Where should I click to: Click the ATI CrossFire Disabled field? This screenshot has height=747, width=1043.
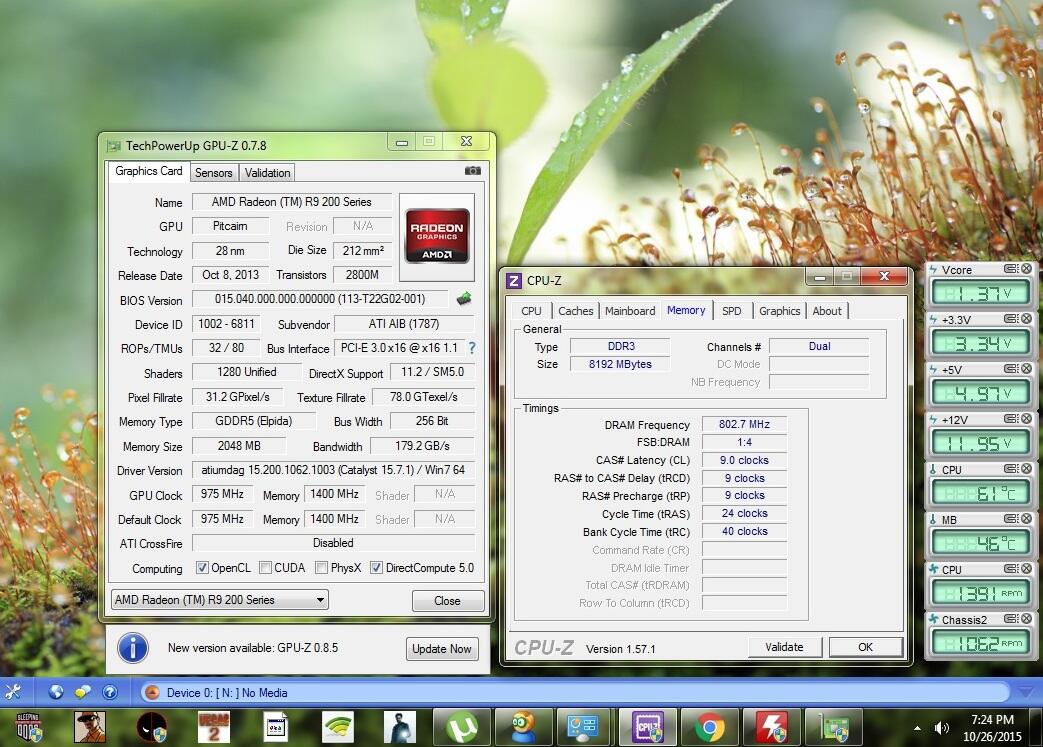click(333, 543)
